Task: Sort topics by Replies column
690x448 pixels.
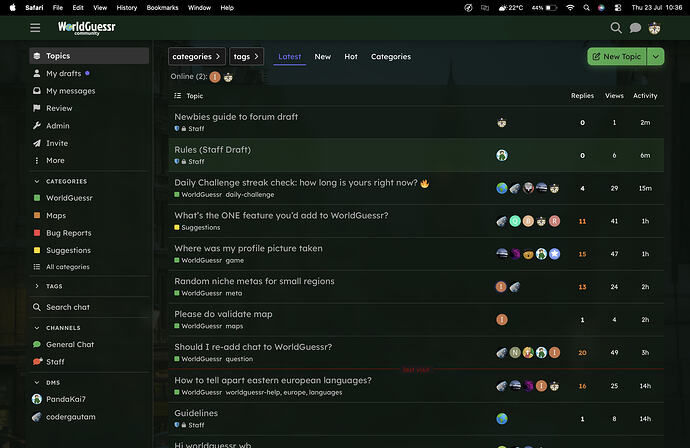Action: (x=582, y=95)
